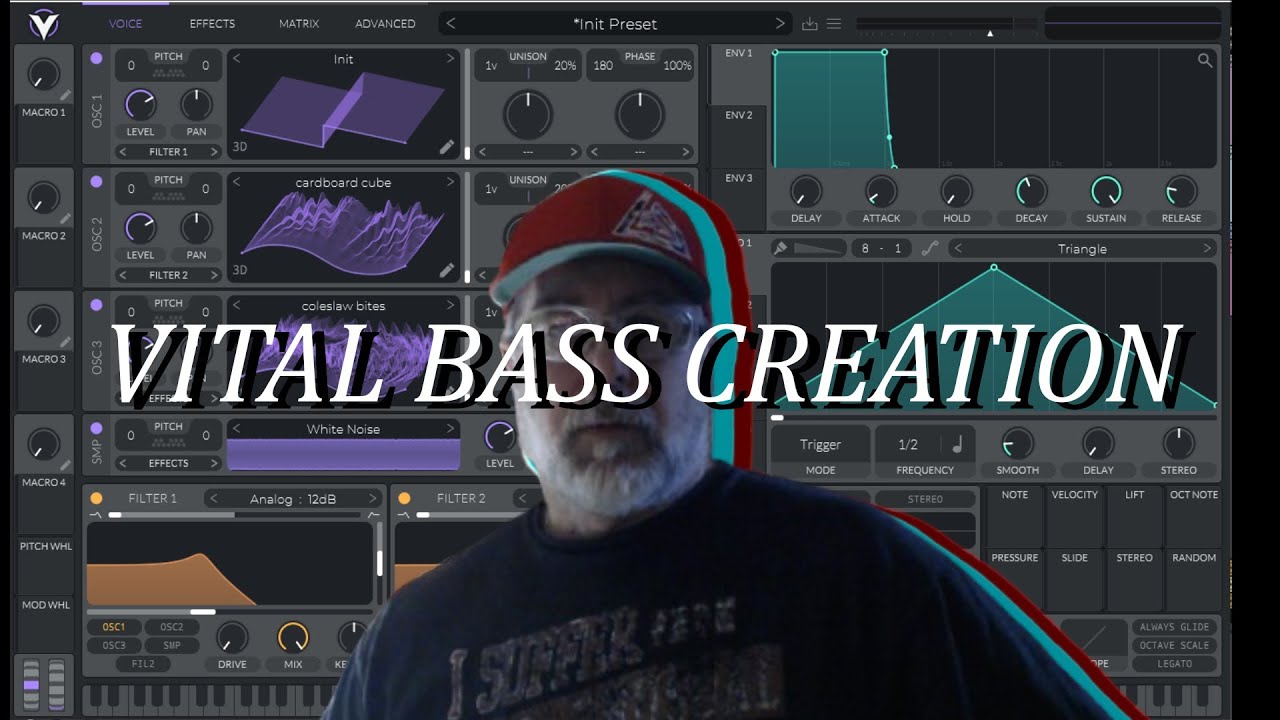Screen dimensions: 1280x720
Task: Adjust the Filter 1 Mix knob
Action: pos(293,637)
